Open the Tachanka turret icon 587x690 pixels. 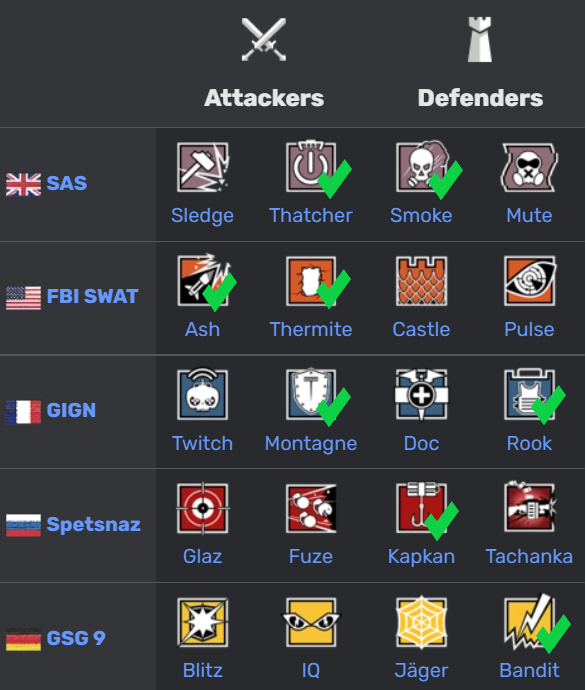tap(530, 506)
